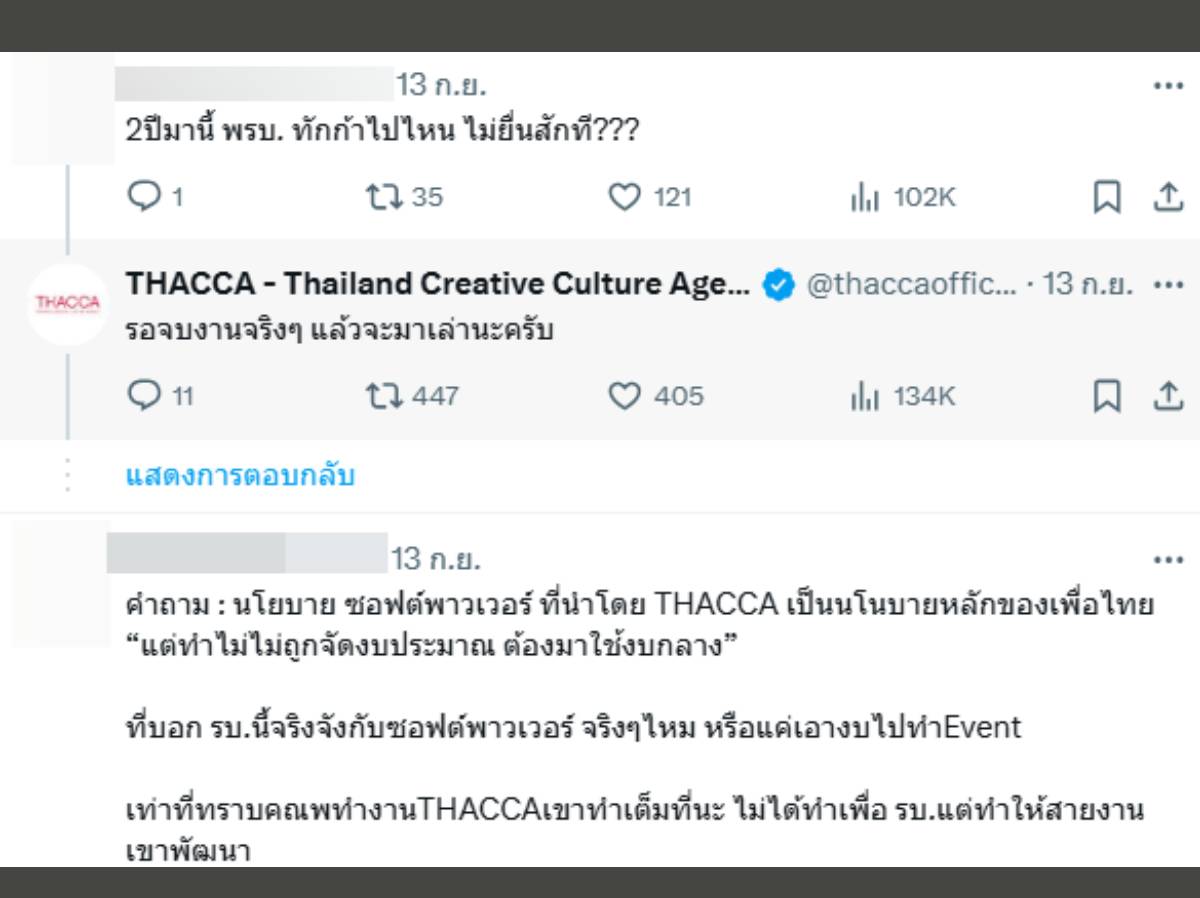Click THACCA's profile avatar thumbnail
This screenshot has height=898, width=1200.
[67, 303]
